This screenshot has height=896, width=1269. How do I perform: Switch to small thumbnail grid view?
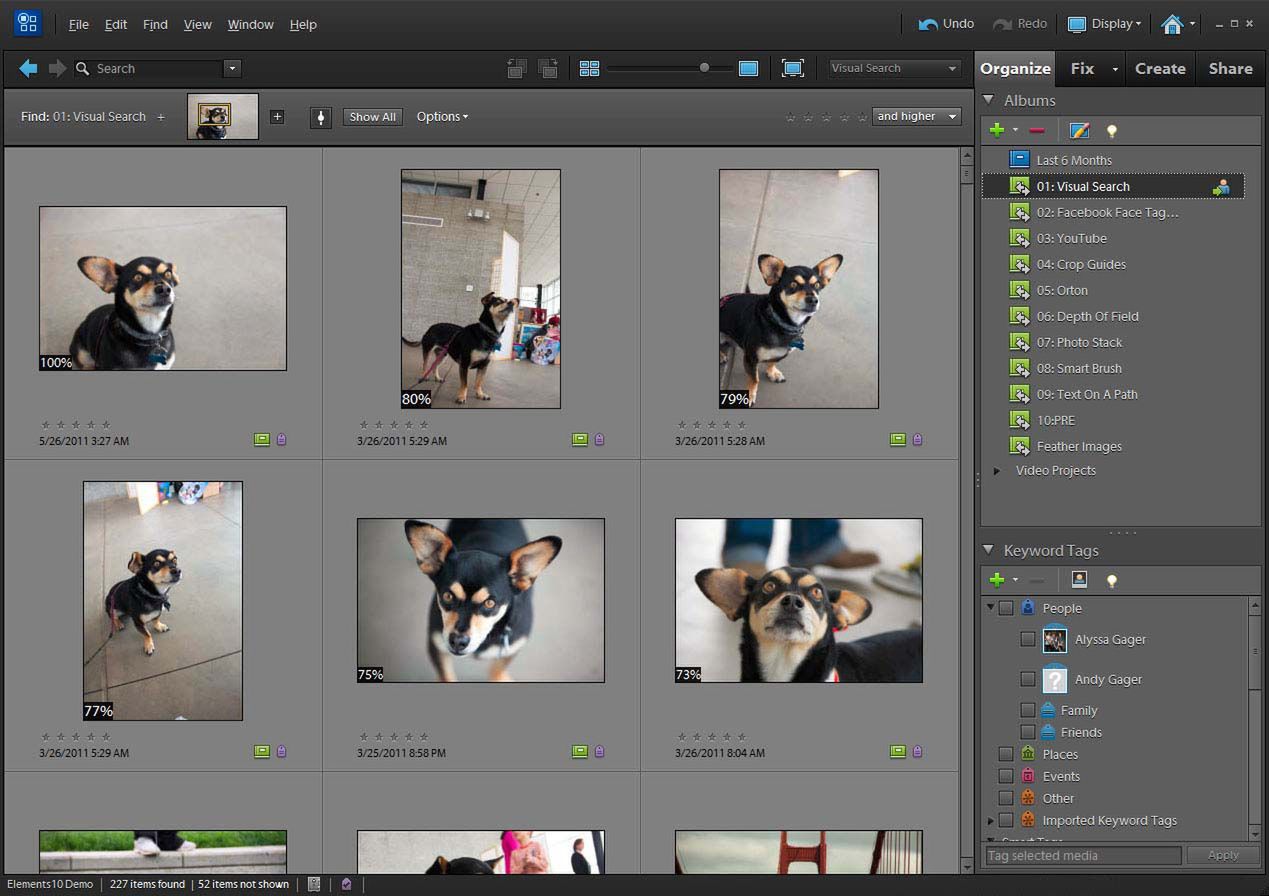pyautogui.click(x=589, y=68)
